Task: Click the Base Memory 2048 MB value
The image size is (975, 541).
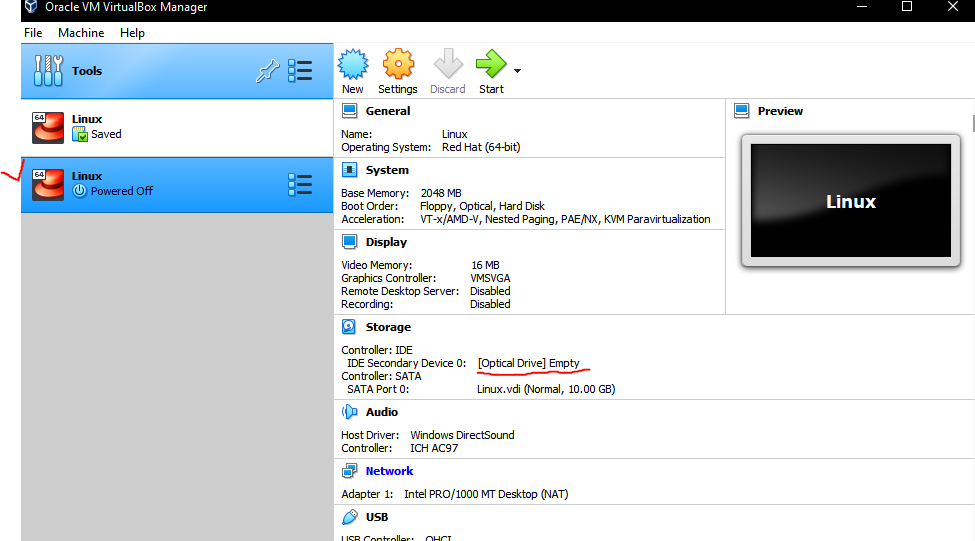Action: coord(441,193)
